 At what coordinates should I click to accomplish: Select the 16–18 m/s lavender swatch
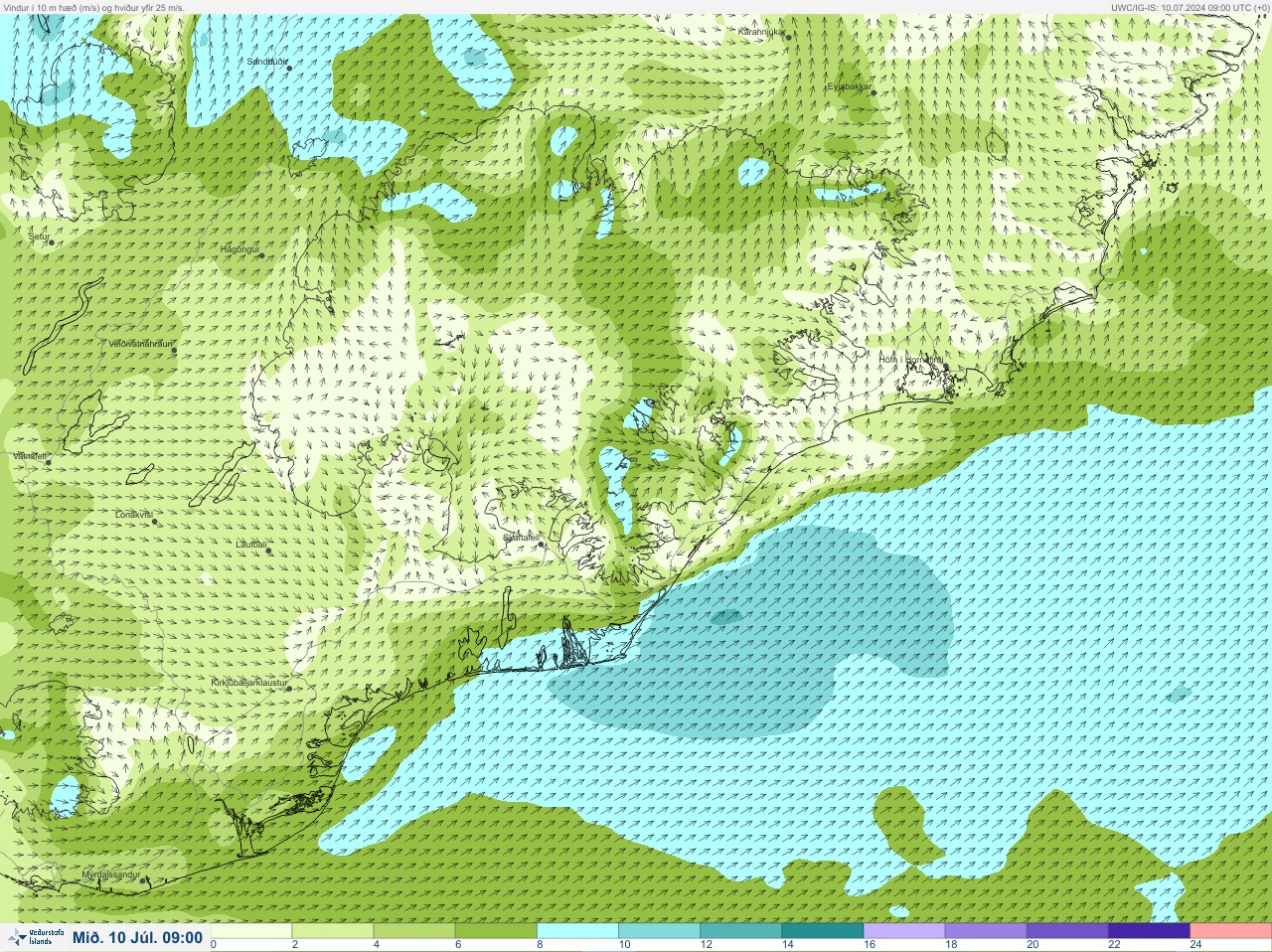(x=903, y=931)
